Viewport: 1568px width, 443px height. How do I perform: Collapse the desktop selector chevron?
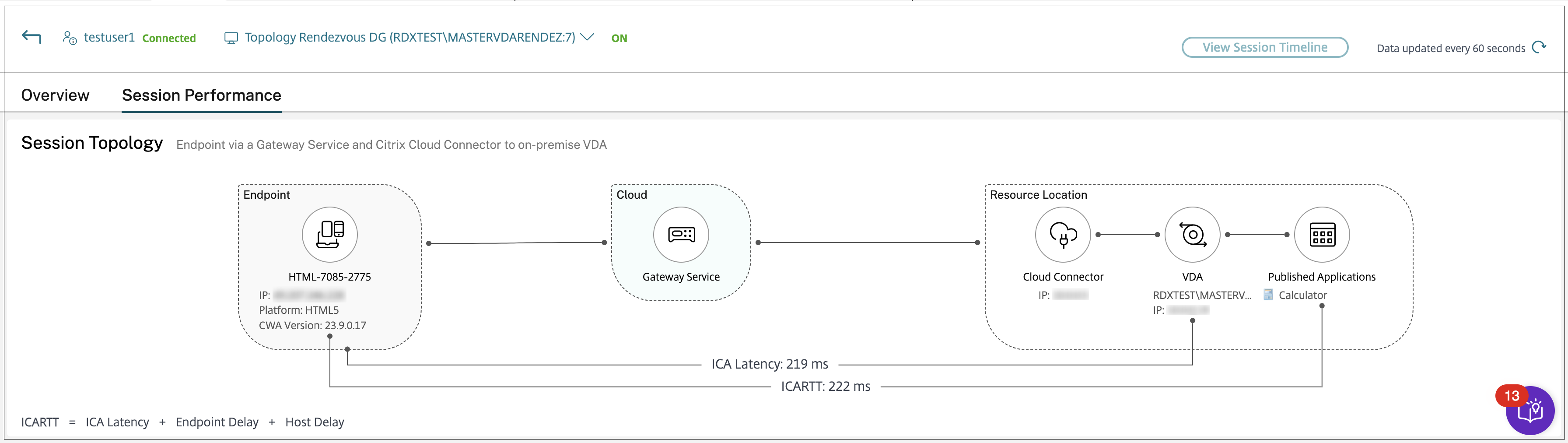click(586, 37)
